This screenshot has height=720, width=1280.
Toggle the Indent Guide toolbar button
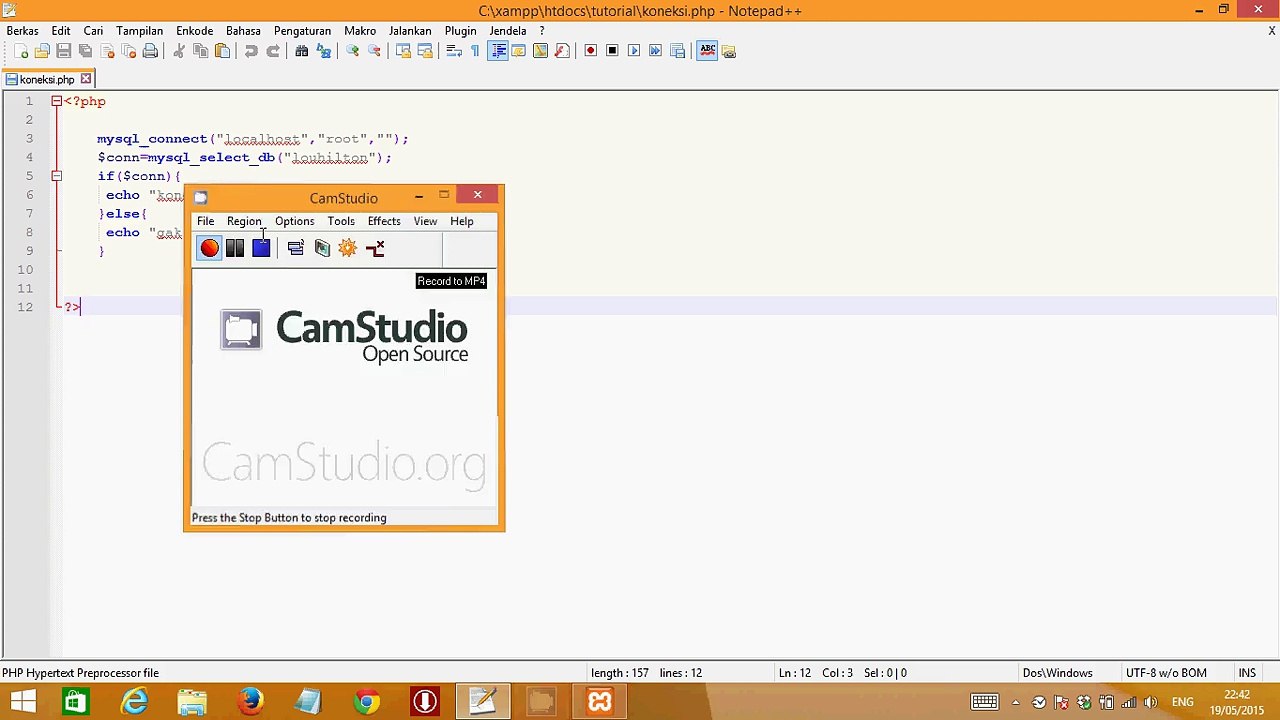497,51
